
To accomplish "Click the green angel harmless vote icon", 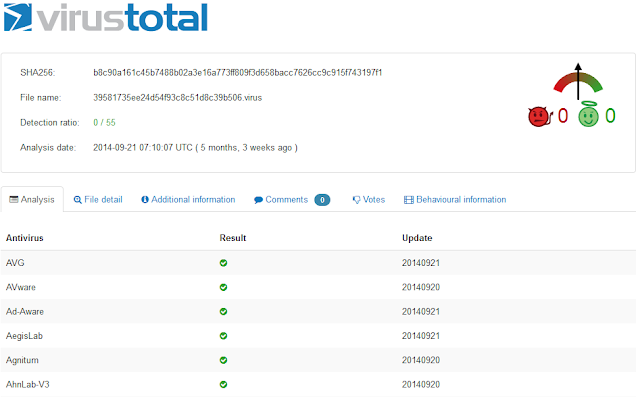I will coord(588,115).
